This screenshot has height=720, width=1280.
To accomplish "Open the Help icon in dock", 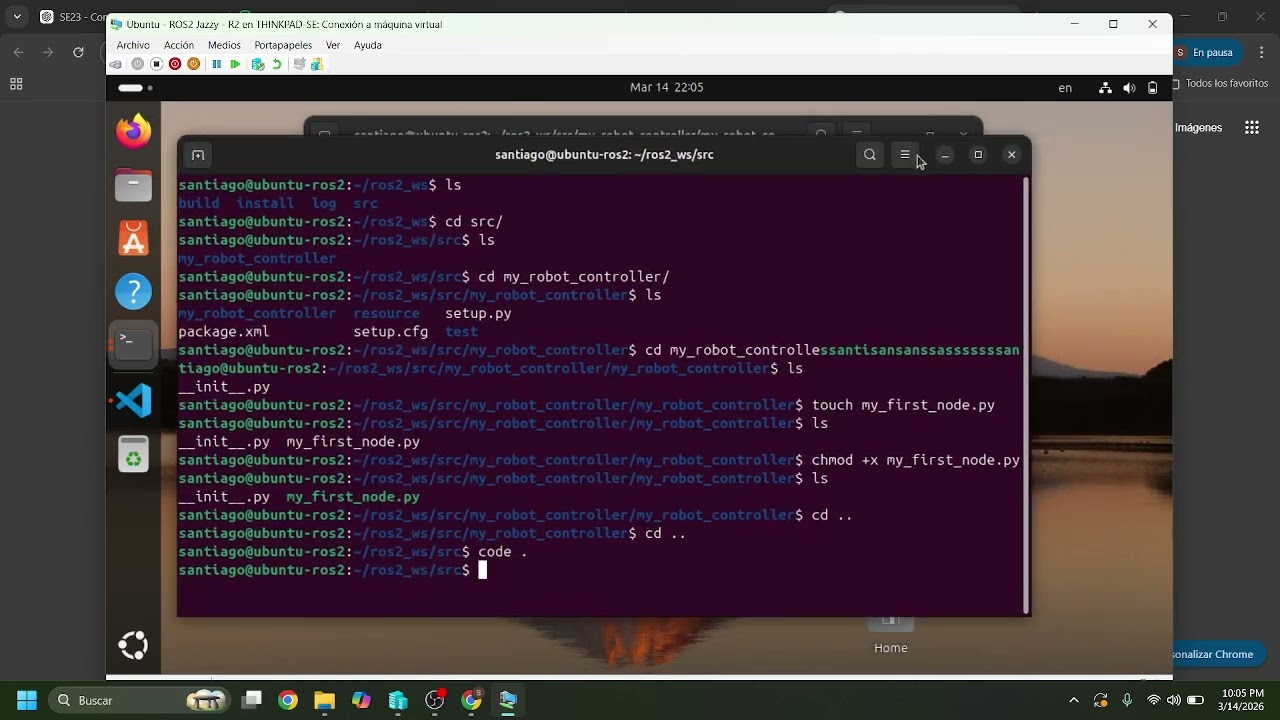I will (x=133, y=292).
